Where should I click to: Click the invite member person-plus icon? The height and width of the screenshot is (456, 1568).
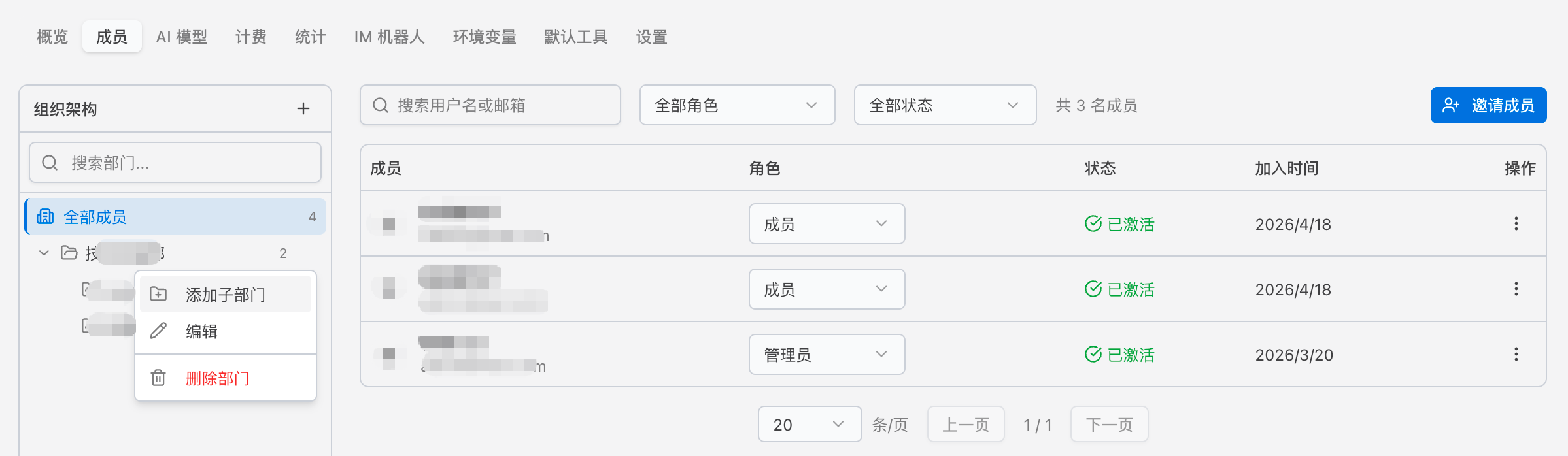pyautogui.click(x=1450, y=105)
